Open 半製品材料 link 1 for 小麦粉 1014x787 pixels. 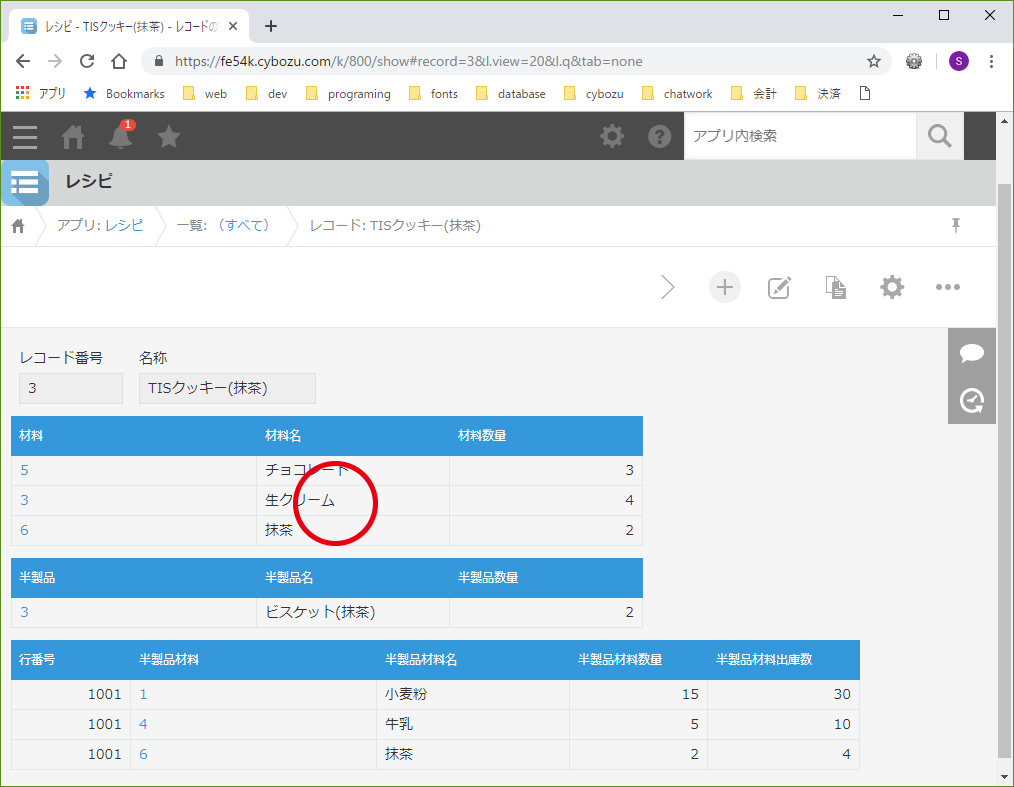[x=143, y=694]
